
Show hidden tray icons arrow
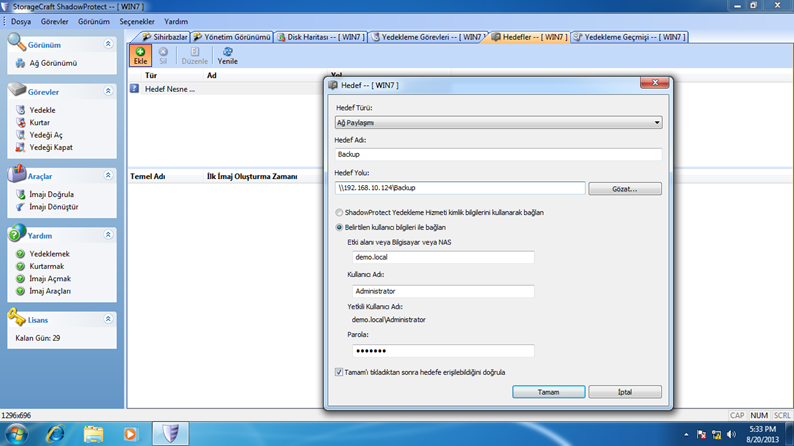(x=686, y=434)
